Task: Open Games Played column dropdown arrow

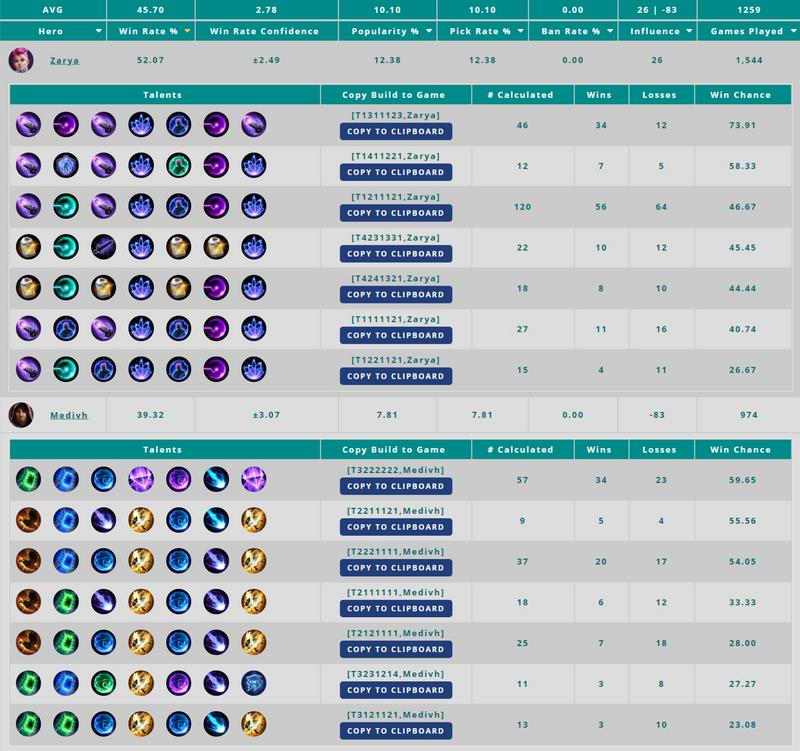Action: click(x=794, y=31)
